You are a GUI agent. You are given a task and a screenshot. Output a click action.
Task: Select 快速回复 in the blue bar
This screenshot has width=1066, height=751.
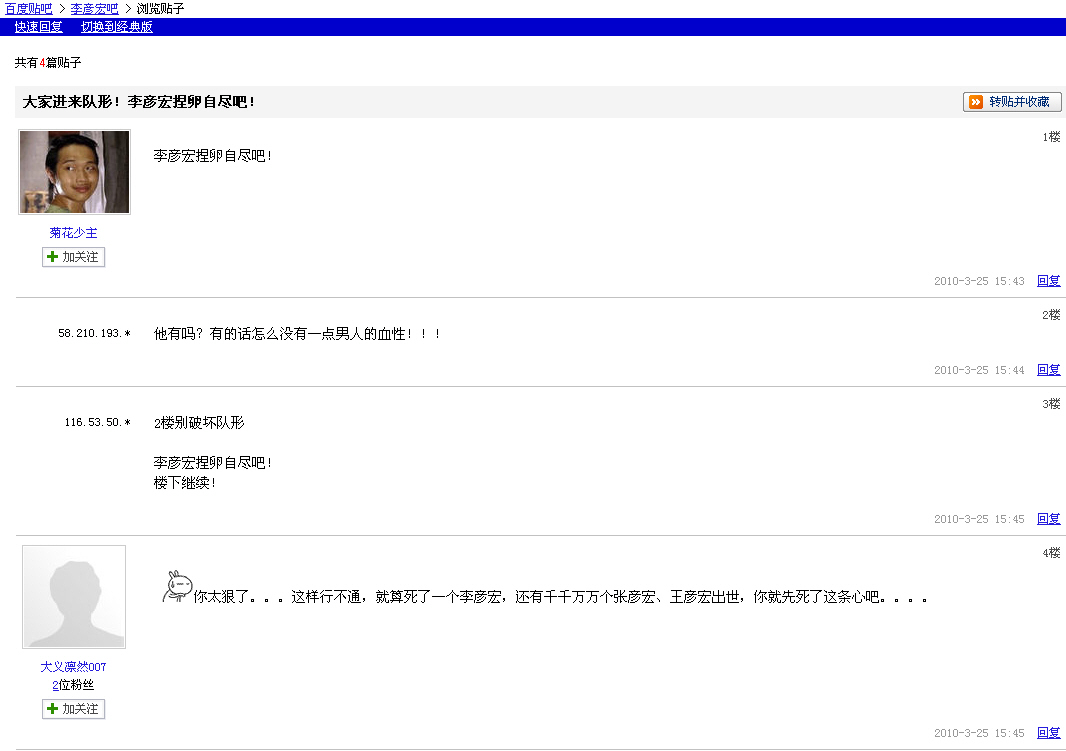[38, 27]
